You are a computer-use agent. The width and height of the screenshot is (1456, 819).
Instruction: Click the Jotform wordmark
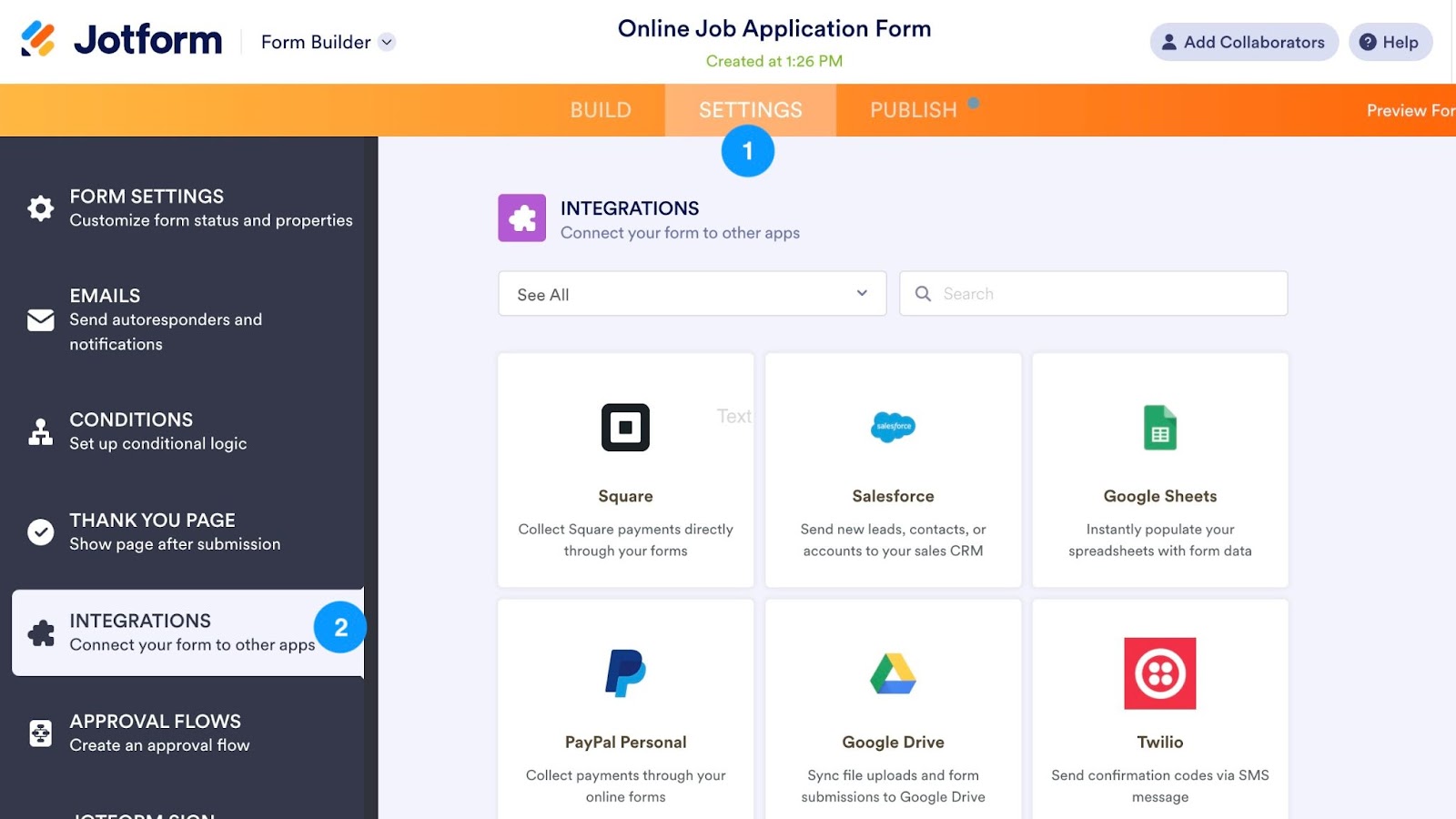point(148,39)
